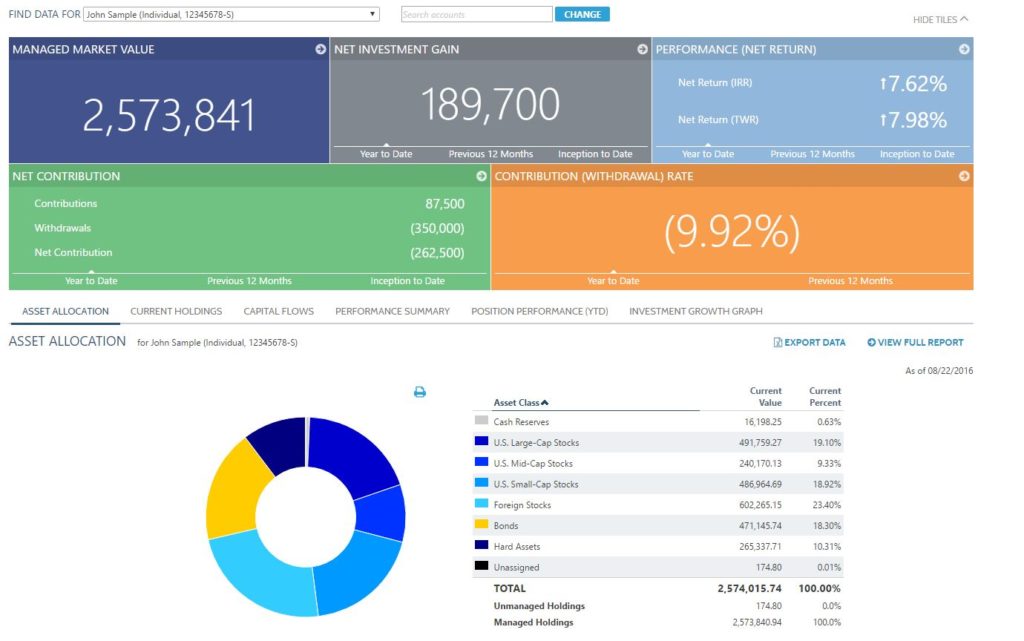The height and width of the screenshot is (641, 1024).
Task: Select Inception to Date in Performance tile
Action: click(917, 154)
